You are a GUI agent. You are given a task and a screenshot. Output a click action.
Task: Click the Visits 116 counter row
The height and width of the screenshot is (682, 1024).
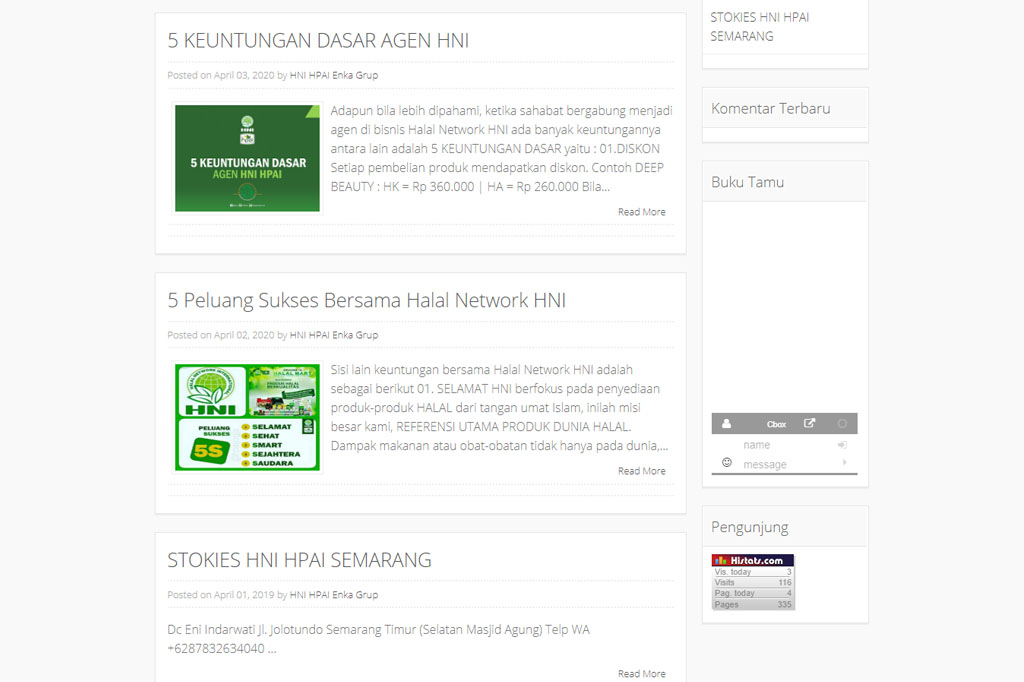click(753, 582)
